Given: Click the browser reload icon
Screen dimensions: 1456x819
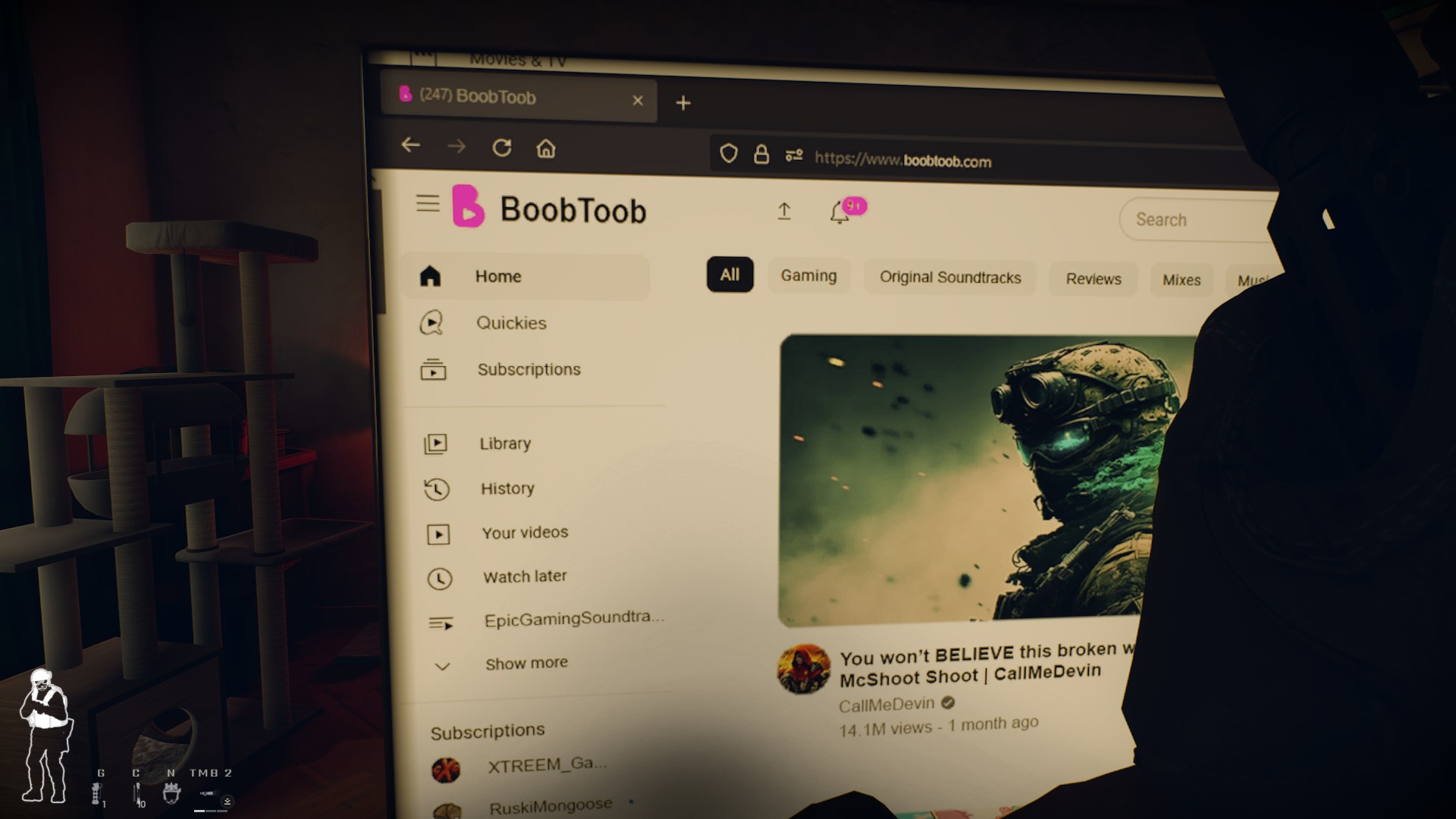Looking at the screenshot, I should (x=501, y=148).
